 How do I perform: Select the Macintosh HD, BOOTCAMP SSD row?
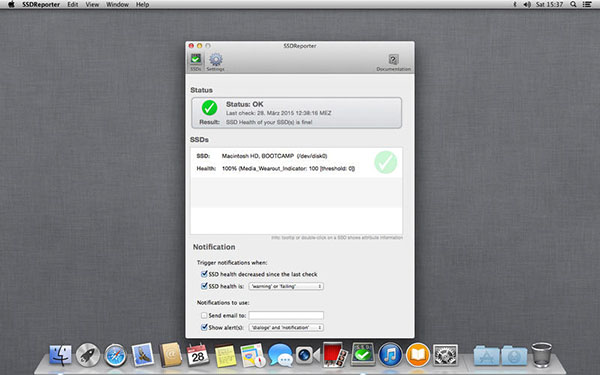click(296, 162)
